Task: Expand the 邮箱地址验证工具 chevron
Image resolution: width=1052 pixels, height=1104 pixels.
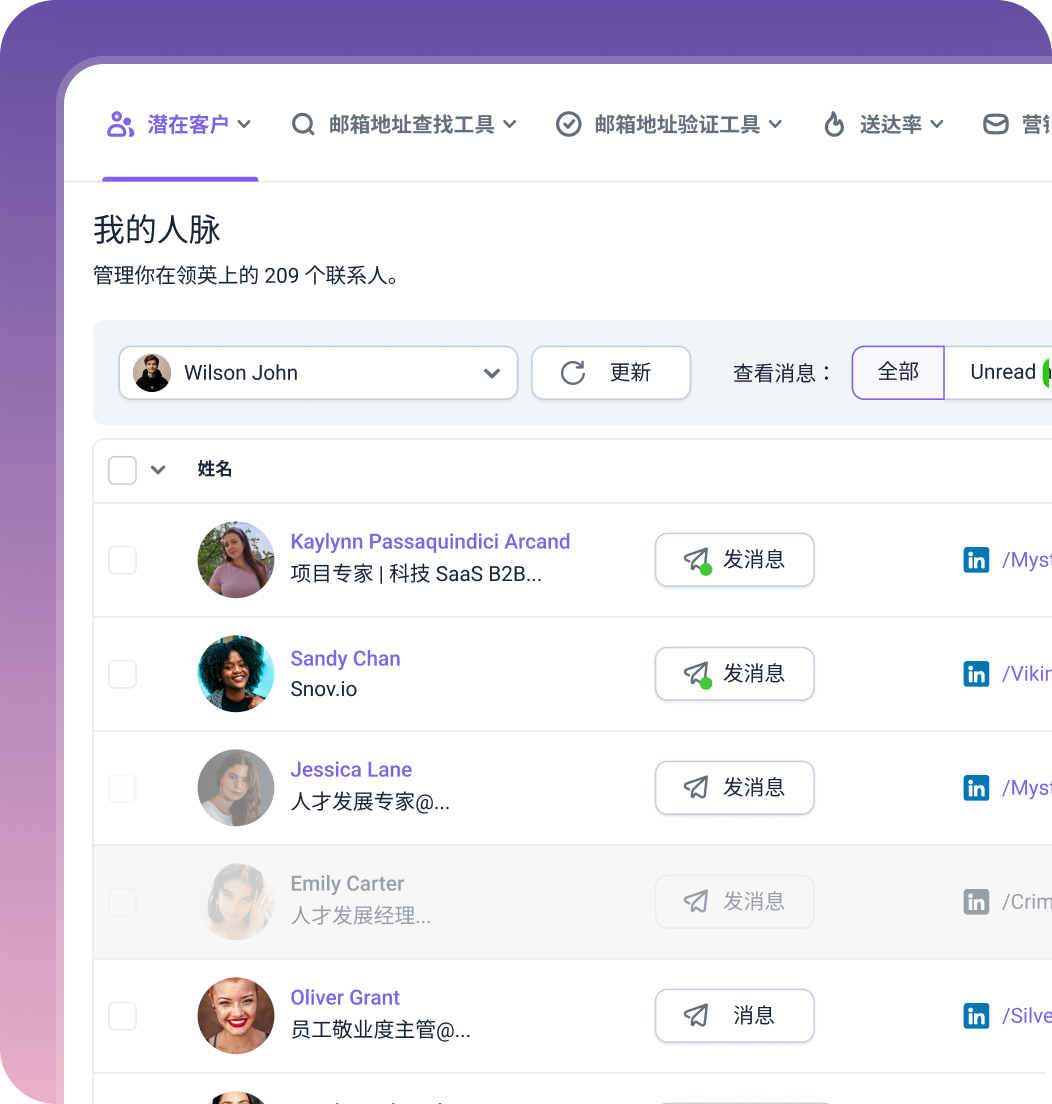Action: coord(775,125)
